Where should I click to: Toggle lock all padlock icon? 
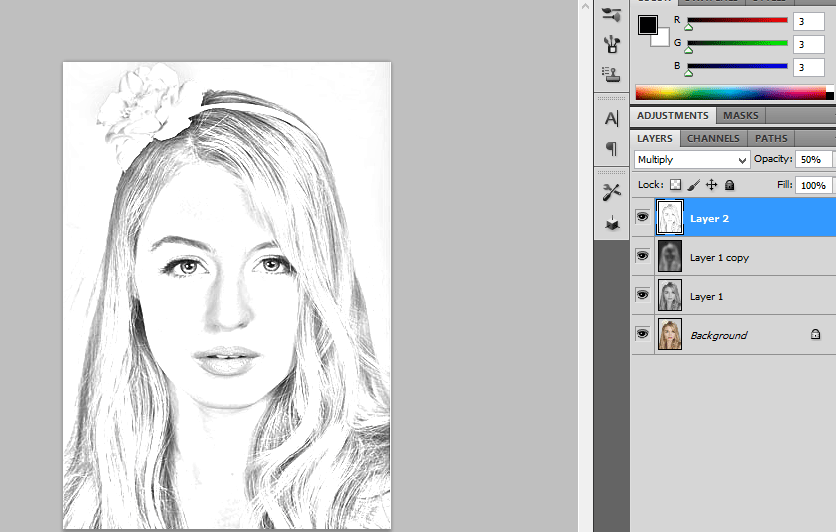(x=729, y=185)
